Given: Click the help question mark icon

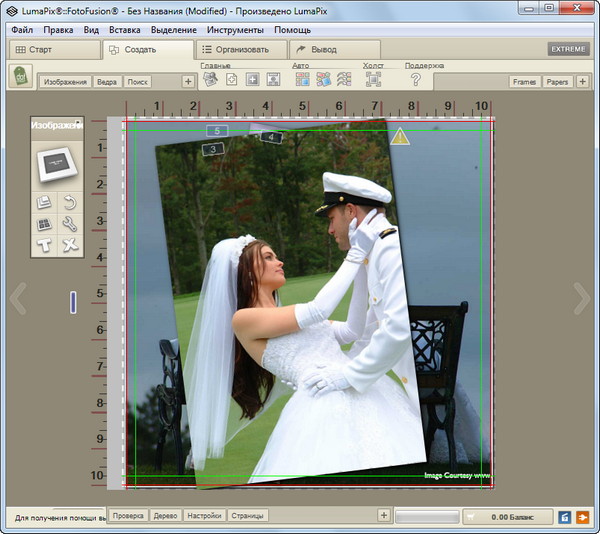Looking at the screenshot, I should point(416,80).
